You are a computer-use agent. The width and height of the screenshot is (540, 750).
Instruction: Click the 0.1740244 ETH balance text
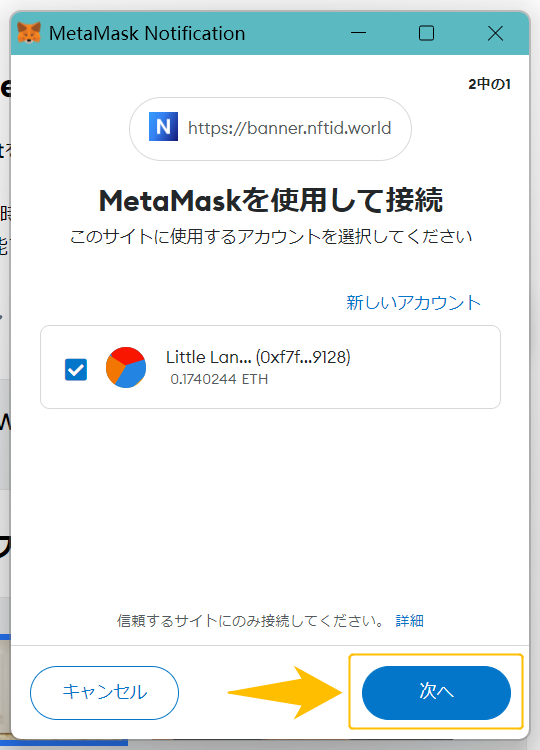tap(219, 379)
